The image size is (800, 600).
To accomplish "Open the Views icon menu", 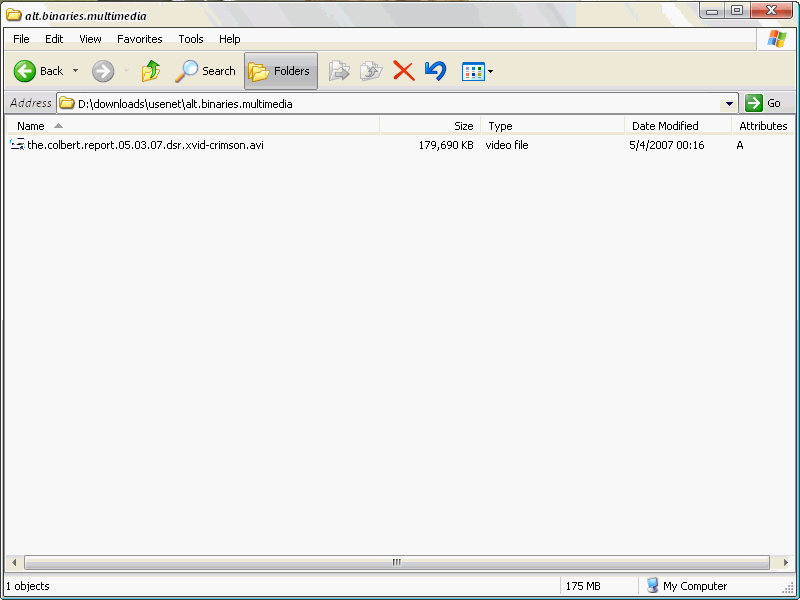I will click(x=477, y=71).
